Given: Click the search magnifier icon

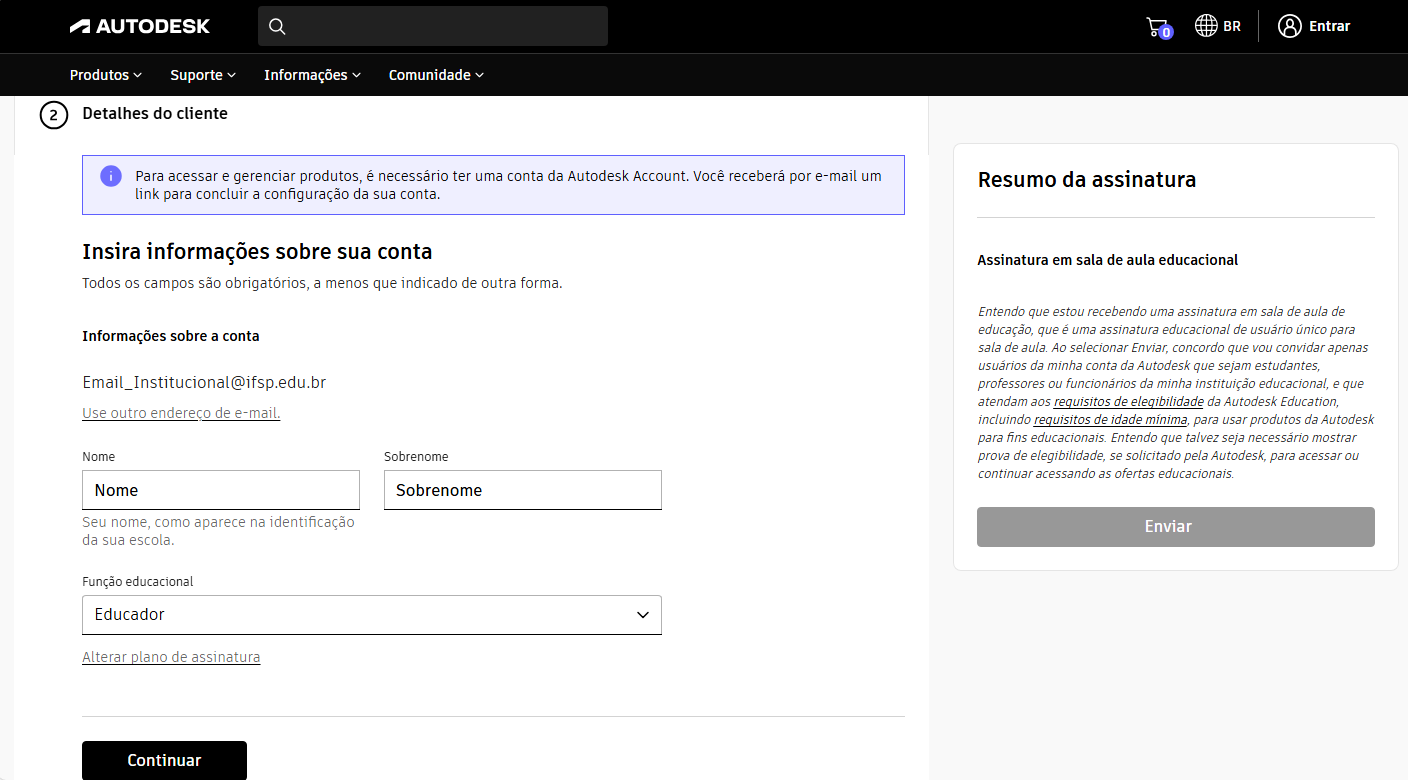Looking at the screenshot, I should (x=278, y=27).
